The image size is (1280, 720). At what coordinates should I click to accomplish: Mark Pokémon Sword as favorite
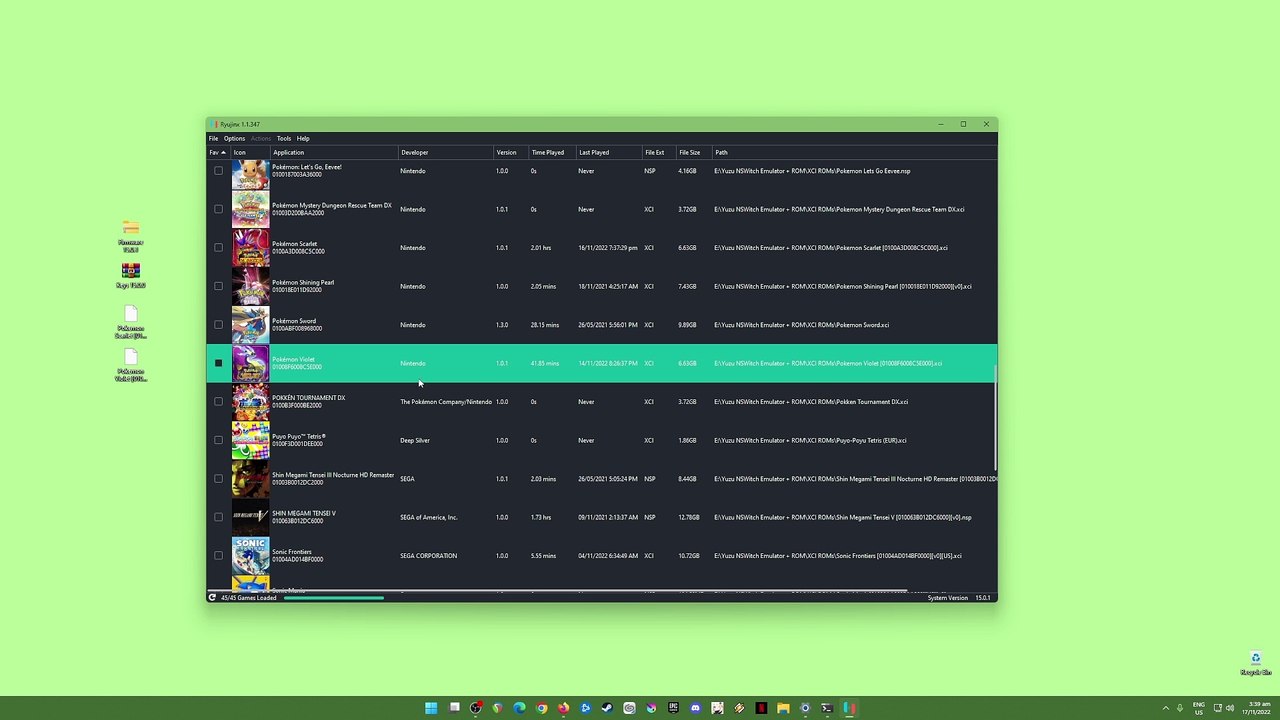click(218, 325)
